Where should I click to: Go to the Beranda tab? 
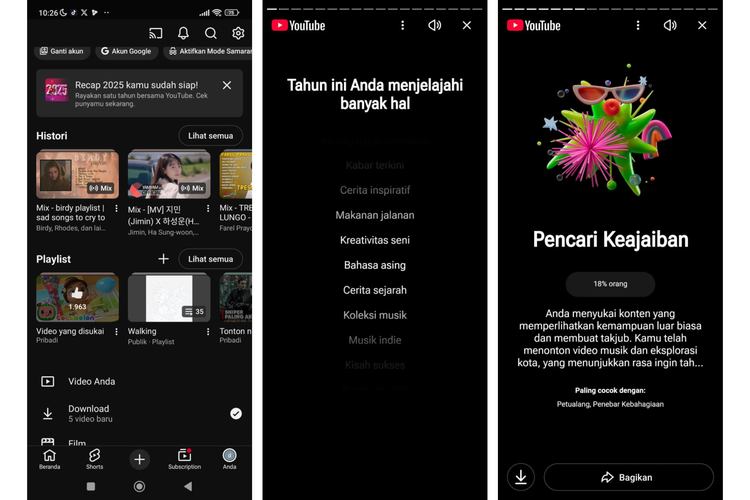[49, 459]
